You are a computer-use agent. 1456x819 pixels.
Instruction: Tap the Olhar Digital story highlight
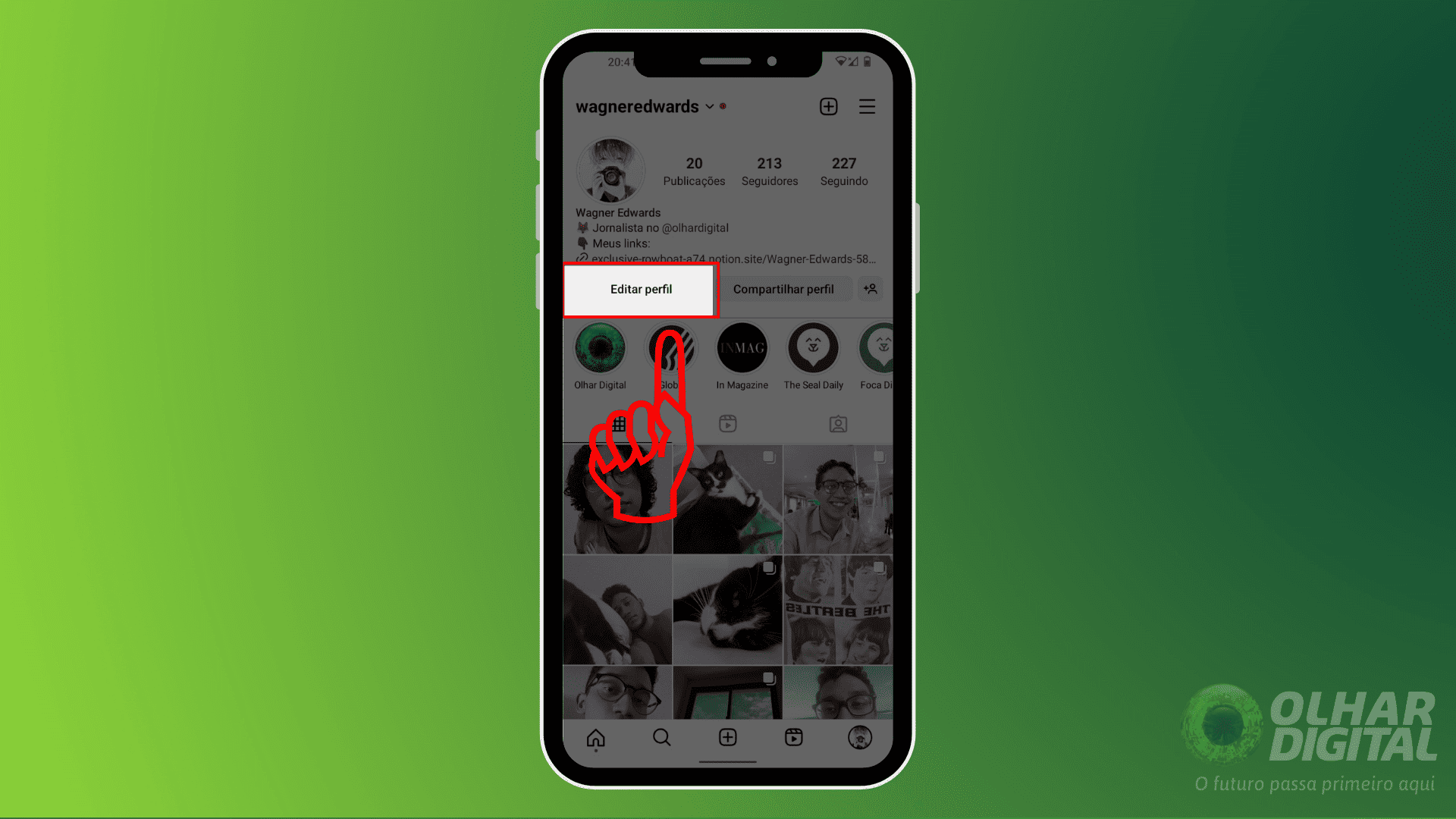pos(600,348)
